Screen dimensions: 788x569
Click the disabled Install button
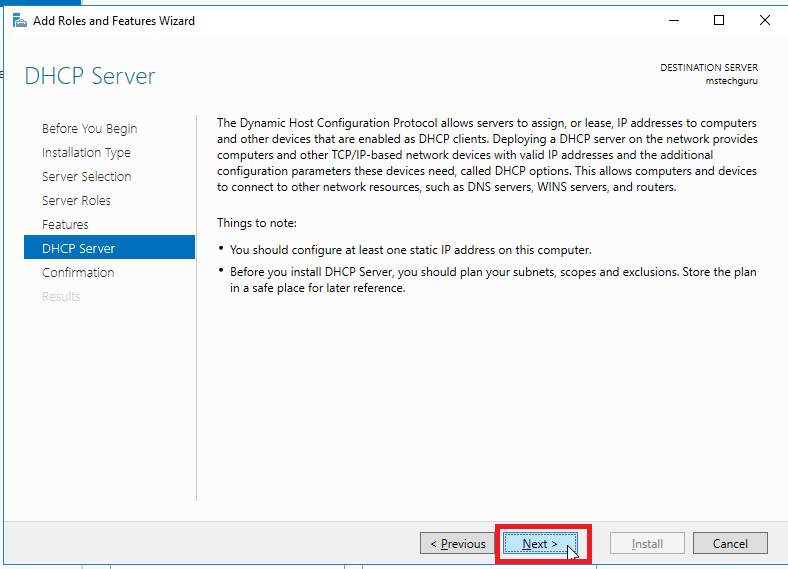point(647,543)
